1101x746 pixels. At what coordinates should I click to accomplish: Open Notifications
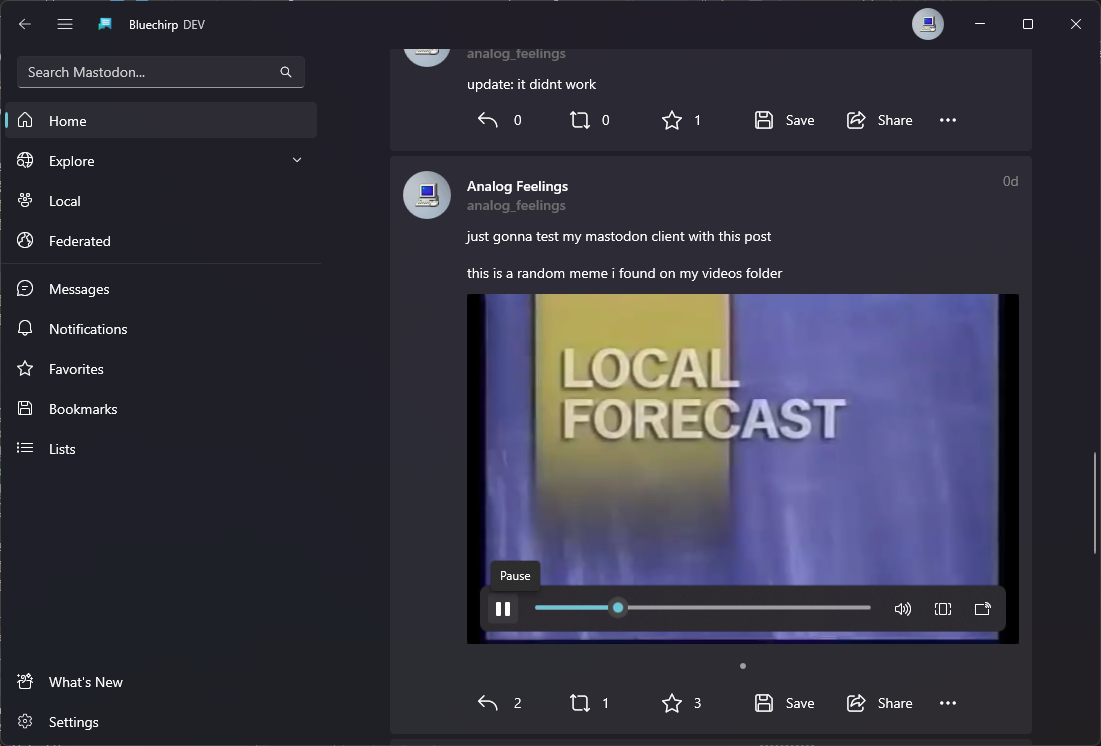[x=161, y=329]
